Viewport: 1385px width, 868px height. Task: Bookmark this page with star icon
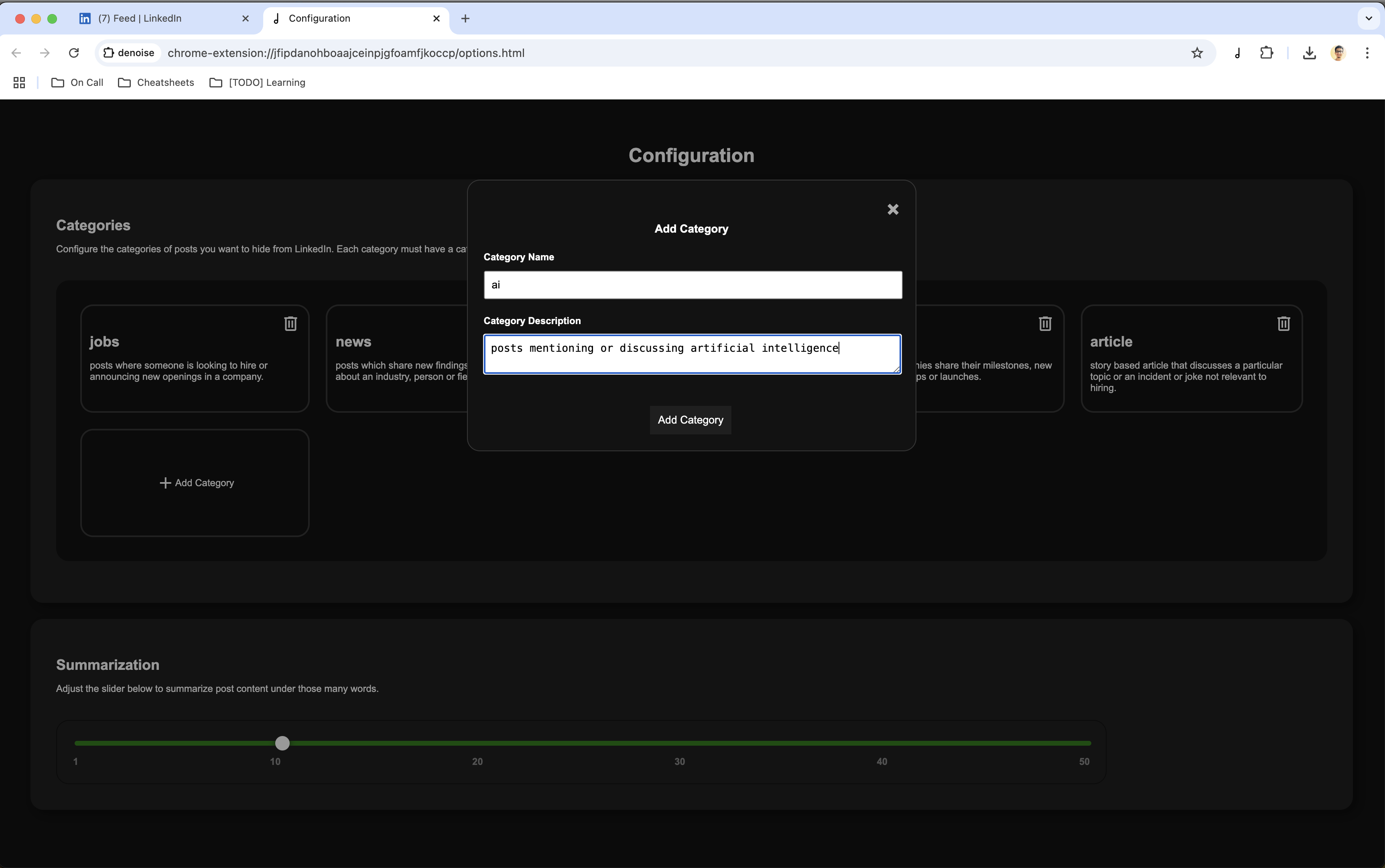click(x=1197, y=53)
